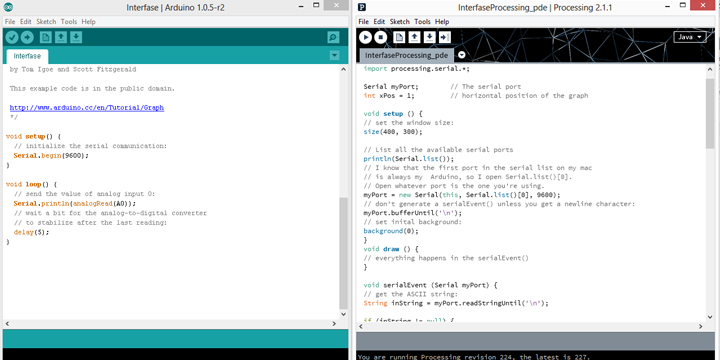
Task: Open the Processing Sketch menu
Action: tap(399, 22)
